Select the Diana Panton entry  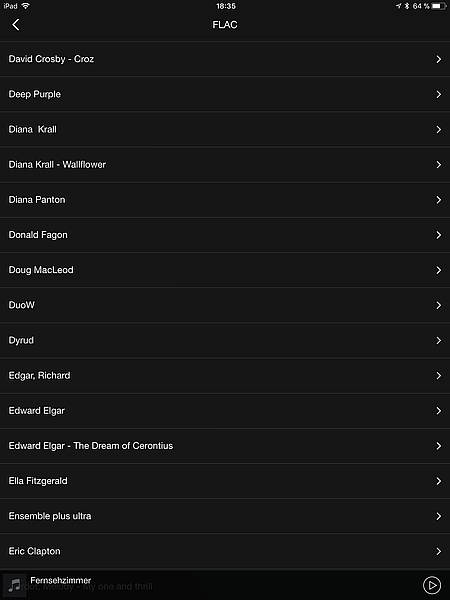click(225, 200)
